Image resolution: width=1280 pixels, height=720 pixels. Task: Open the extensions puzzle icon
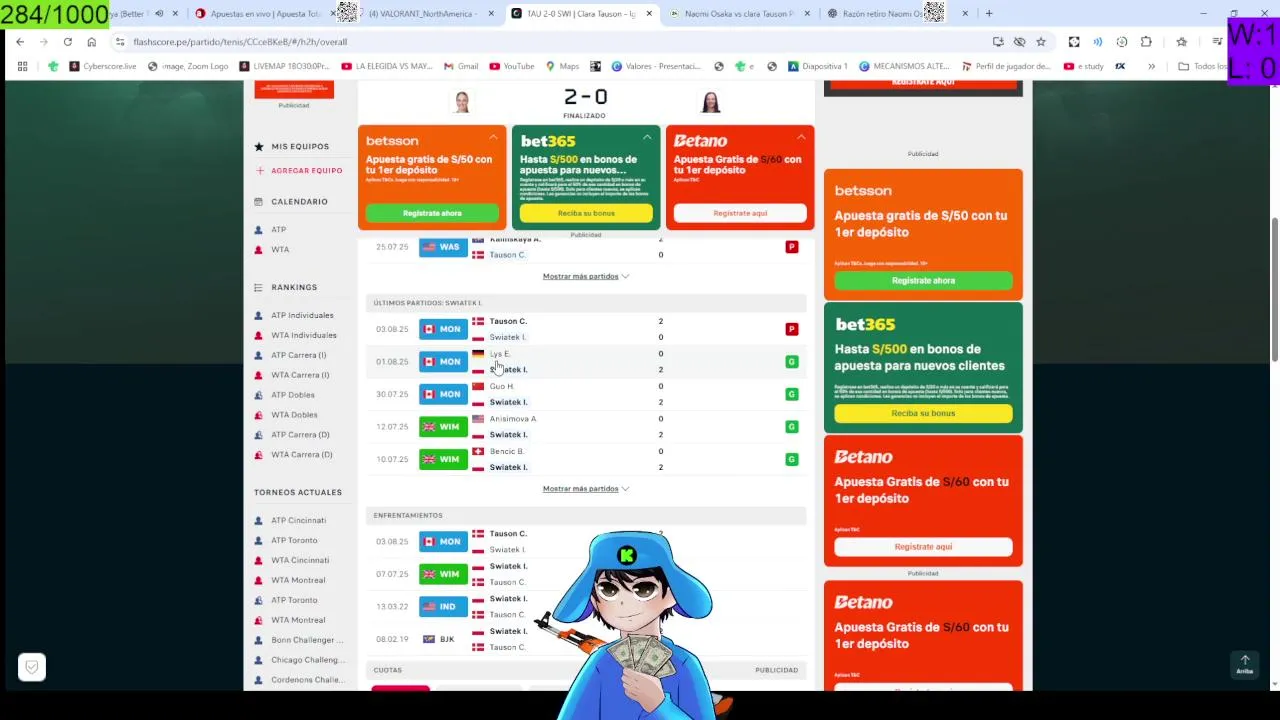click(x=1146, y=42)
